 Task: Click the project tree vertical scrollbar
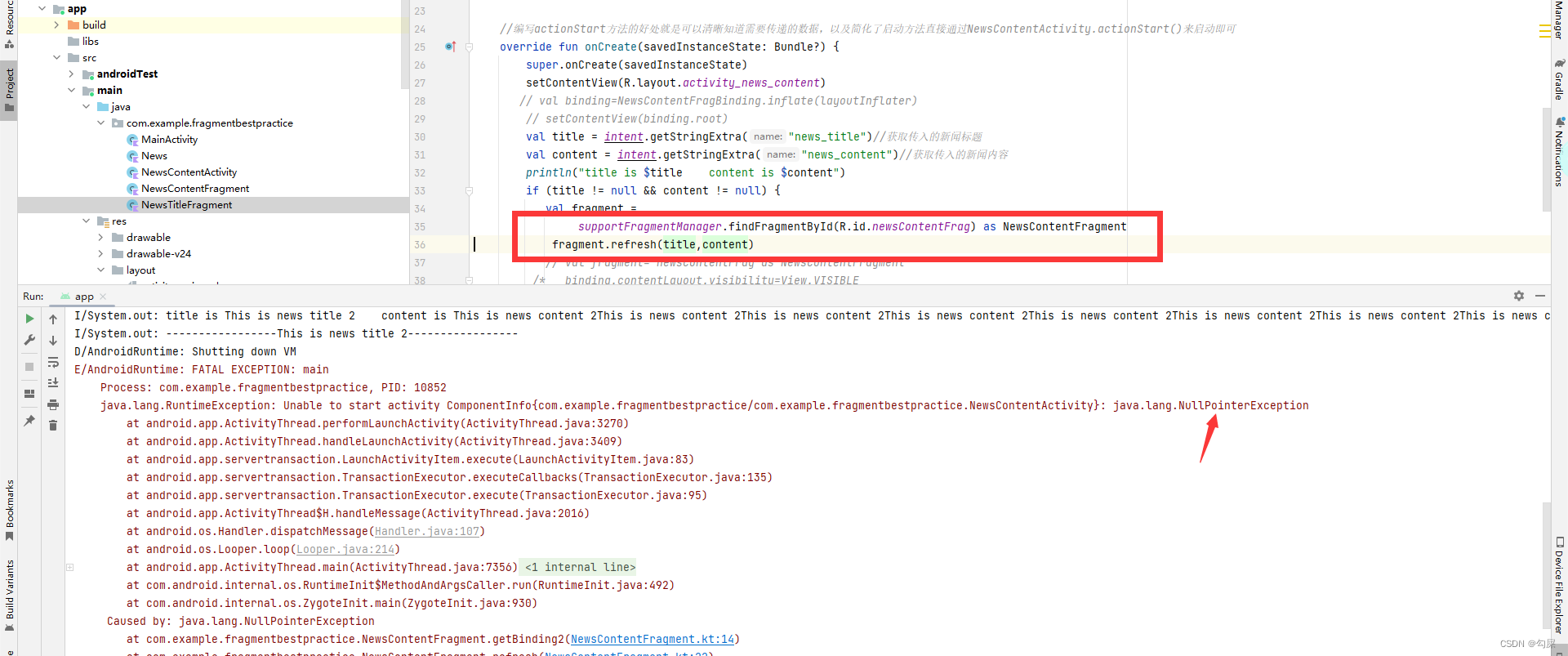[404, 45]
